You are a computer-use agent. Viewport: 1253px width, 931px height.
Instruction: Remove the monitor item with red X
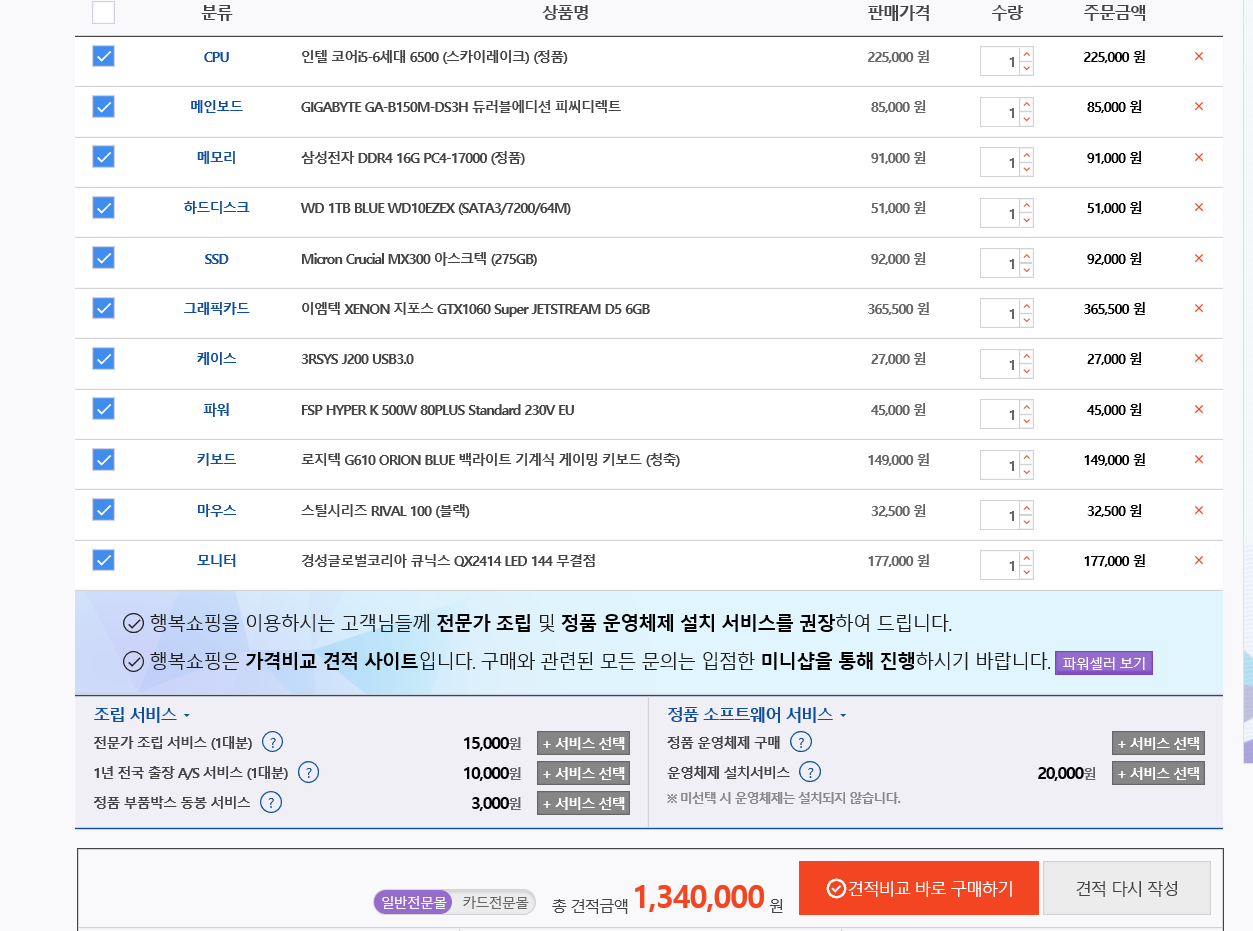click(1198, 561)
